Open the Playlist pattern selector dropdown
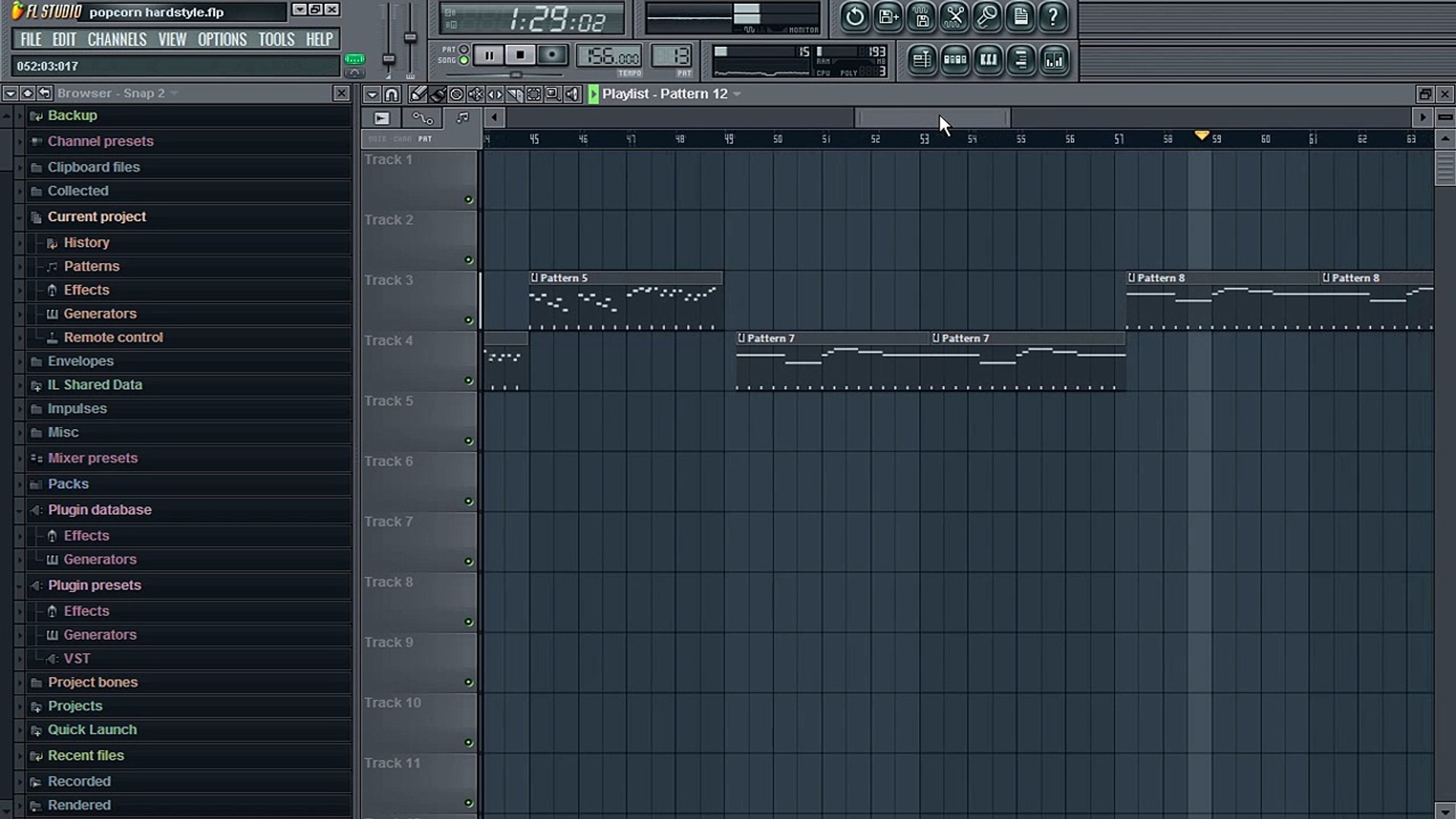This screenshot has width=1456, height=819. click(x=737, y=94)
